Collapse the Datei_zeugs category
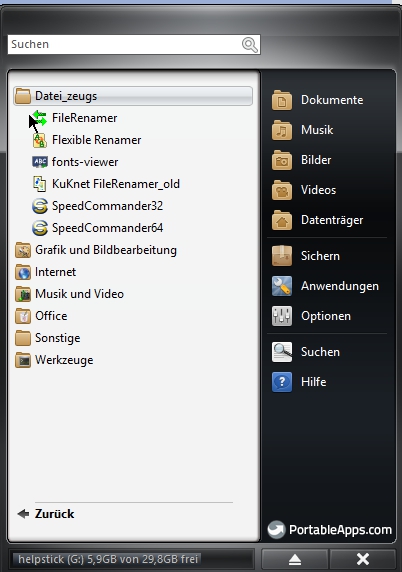Viewport: 402px width, 572px height. coord(133,96)
